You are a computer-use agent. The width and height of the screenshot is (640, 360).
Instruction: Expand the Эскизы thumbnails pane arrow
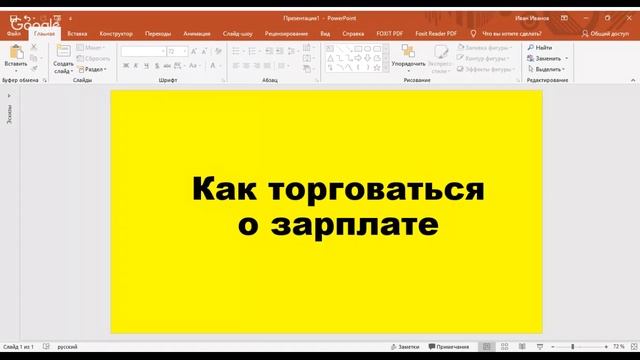[9, 96]
